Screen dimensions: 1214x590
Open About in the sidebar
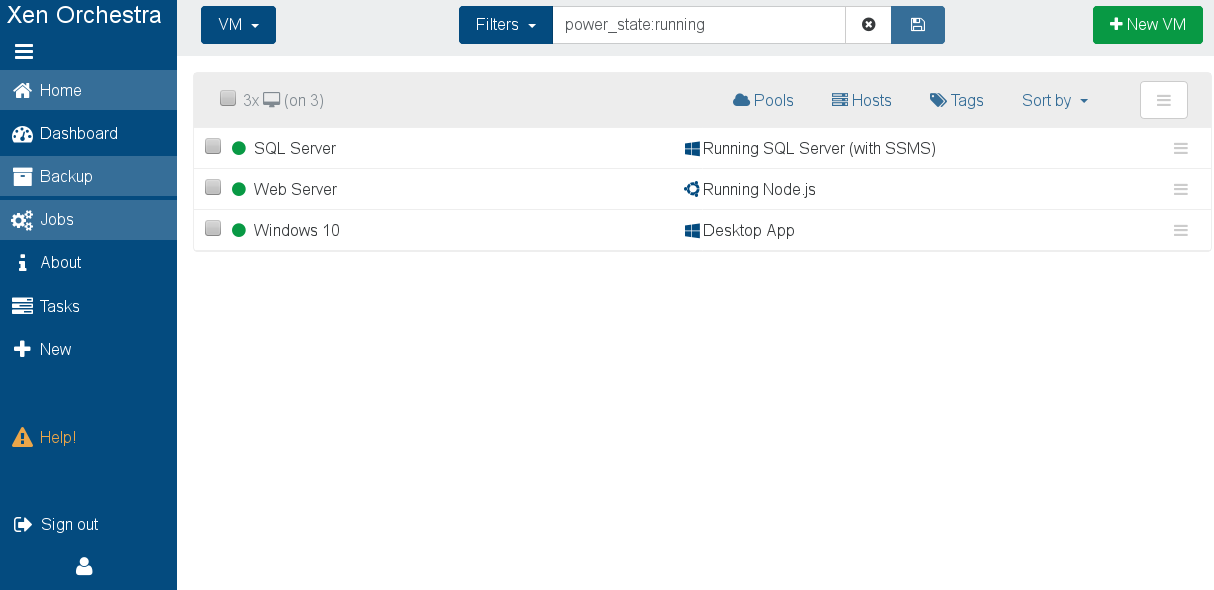88,262
